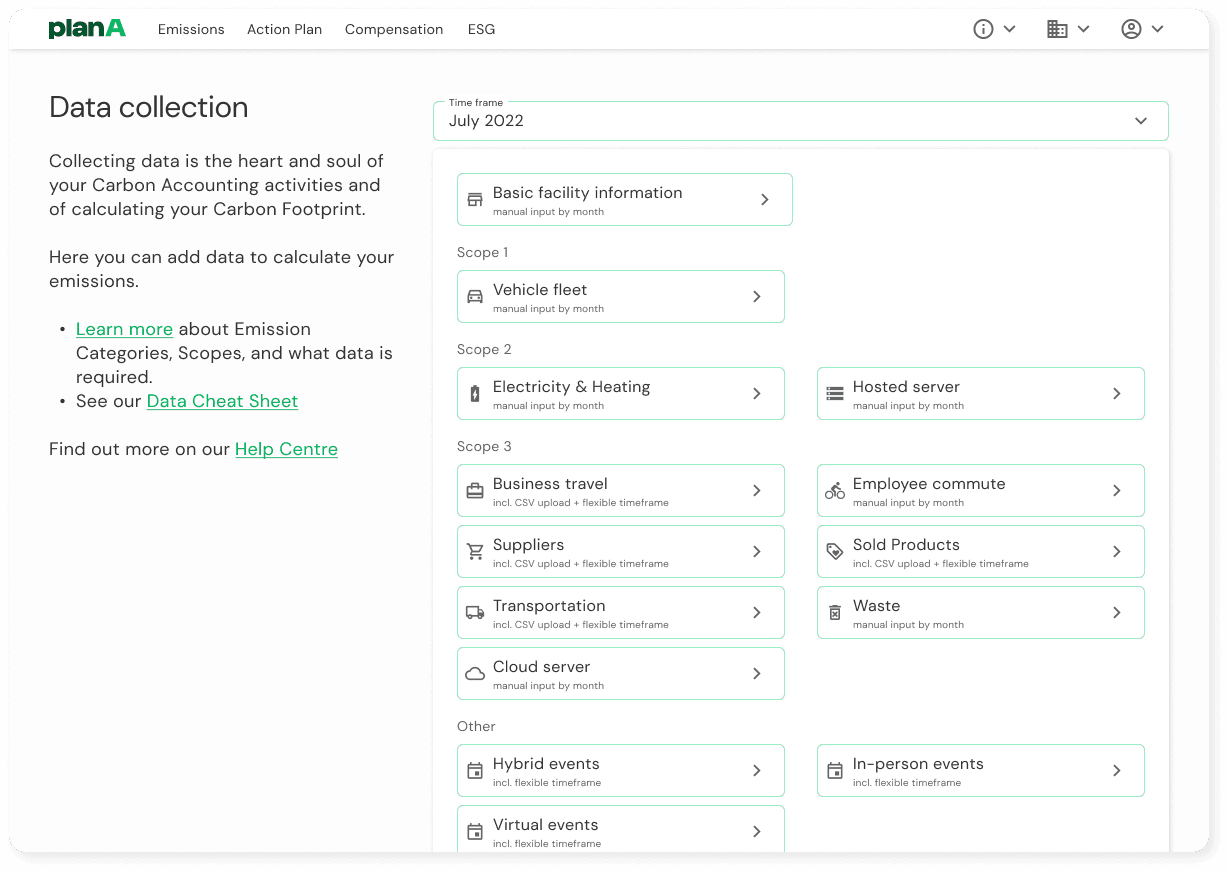Screen dimensions: 1228x871
Task: Click the Transportation truck icon
Action: (x=475, y=613)
